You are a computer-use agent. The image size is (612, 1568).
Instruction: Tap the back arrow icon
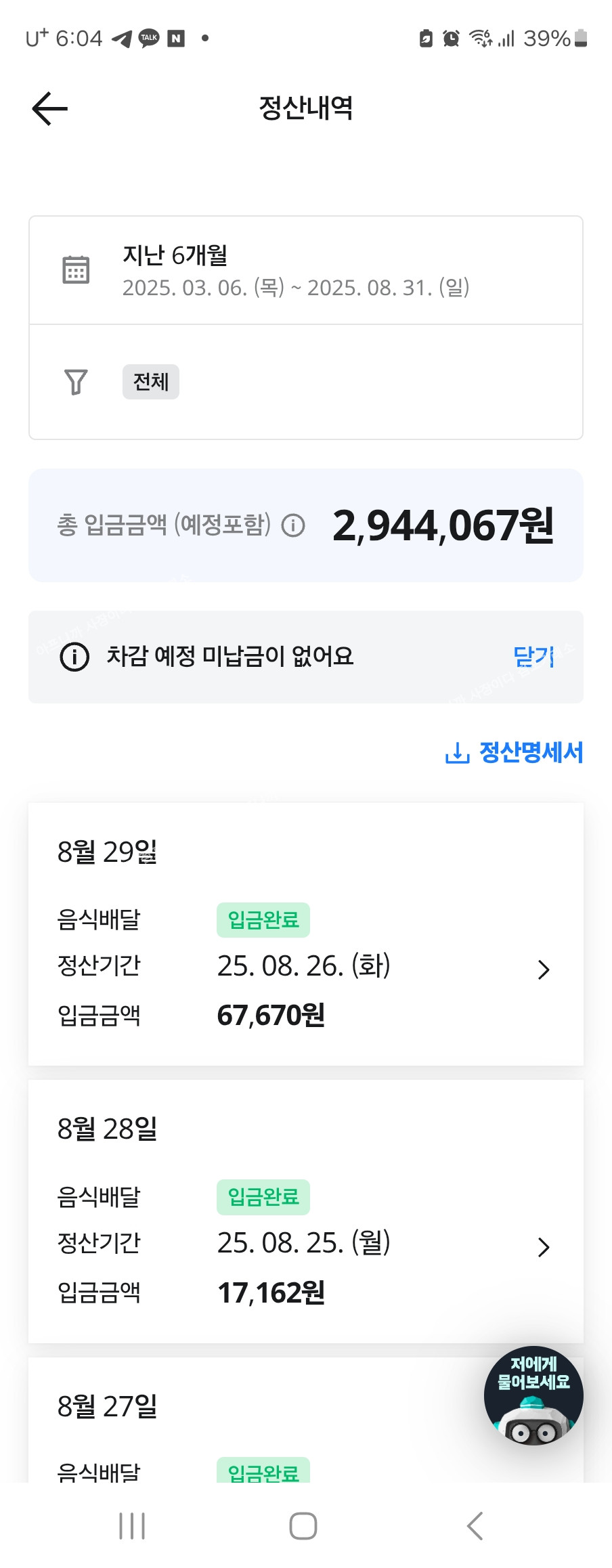pos(49,108)
